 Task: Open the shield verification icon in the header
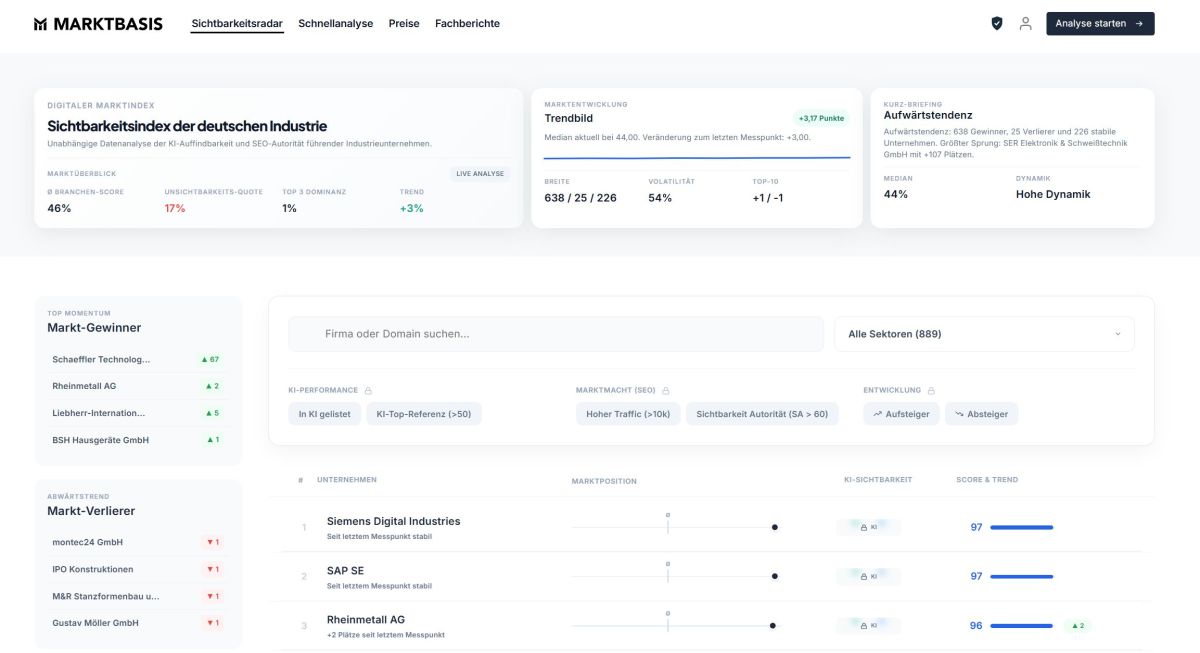point(996,22)
